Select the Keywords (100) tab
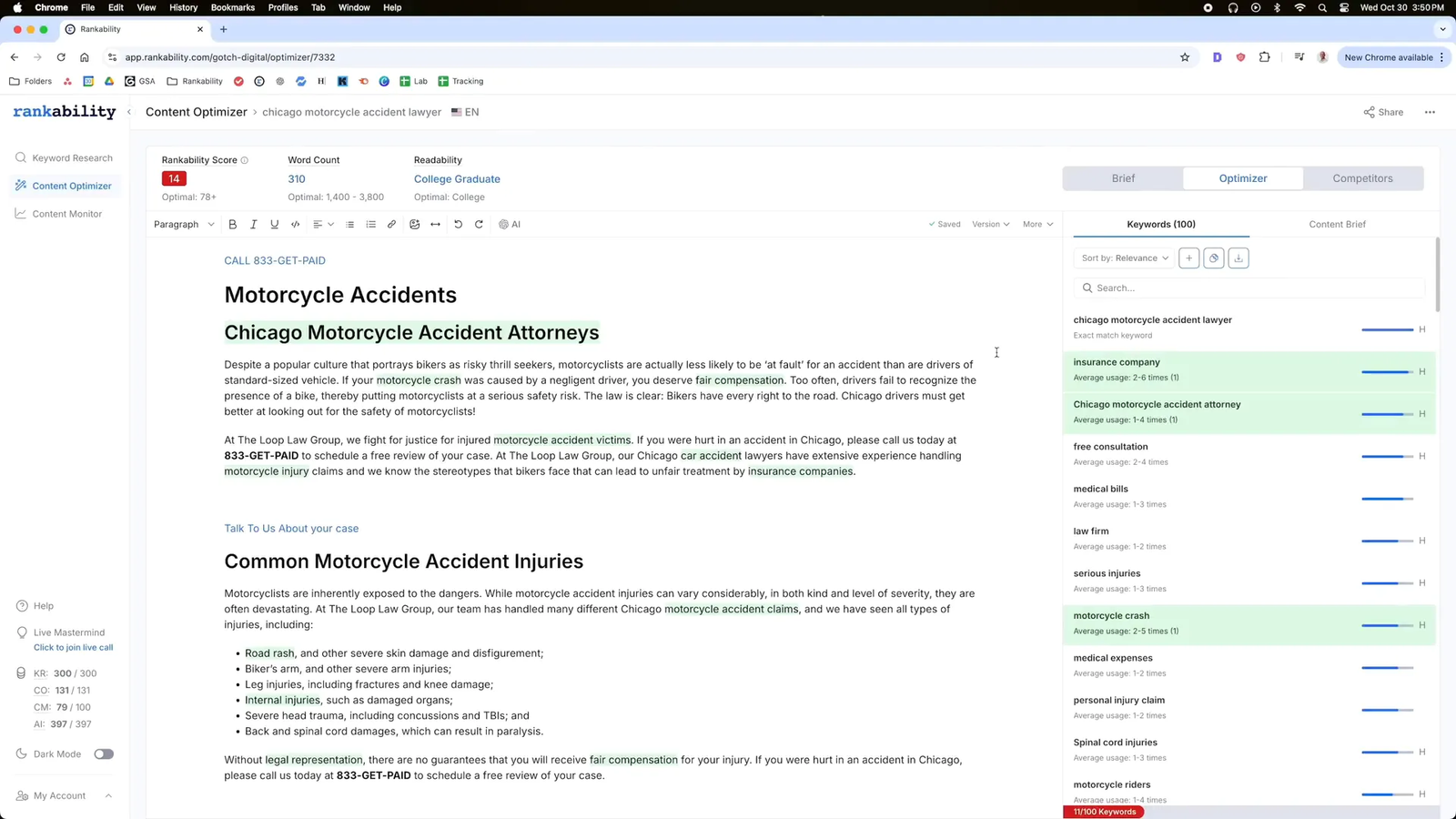The image size is (1456, 819). pos(1161,224)
